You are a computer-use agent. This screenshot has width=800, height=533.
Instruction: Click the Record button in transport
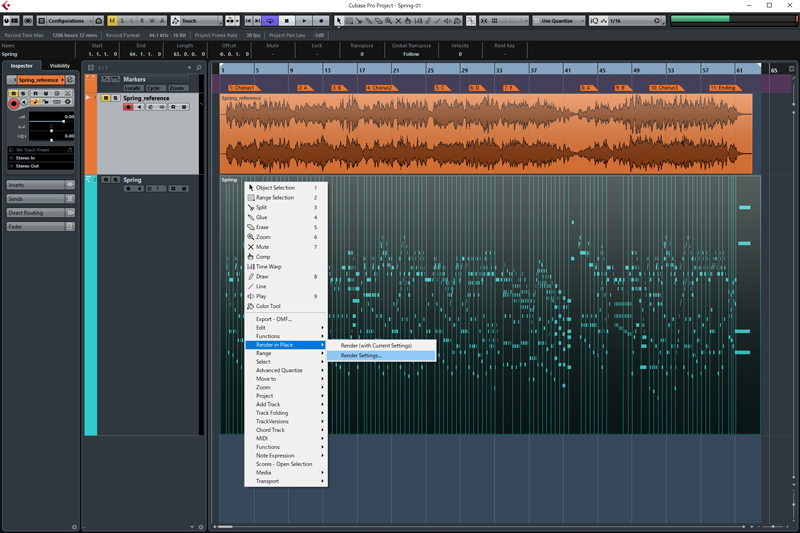click(x=321, y=21)
